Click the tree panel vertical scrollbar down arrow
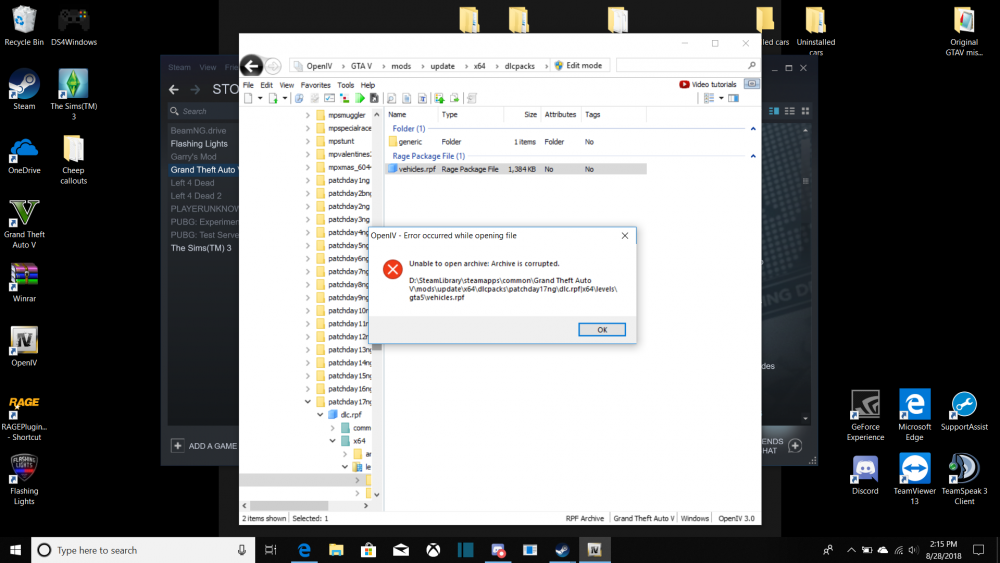 376,495
